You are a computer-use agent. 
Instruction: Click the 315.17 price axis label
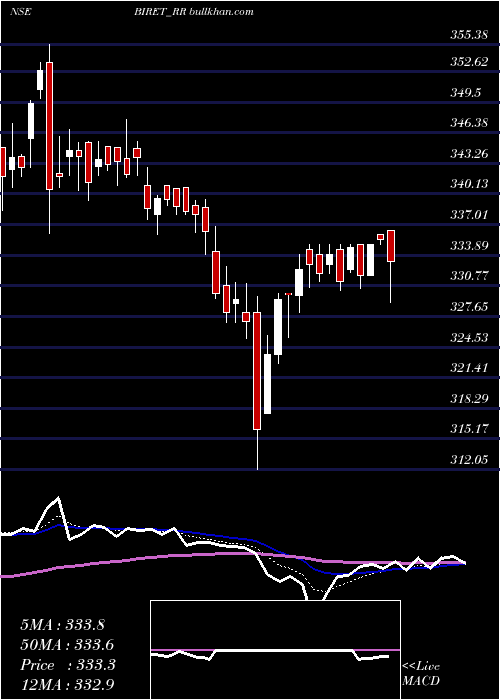coord(468,429)
